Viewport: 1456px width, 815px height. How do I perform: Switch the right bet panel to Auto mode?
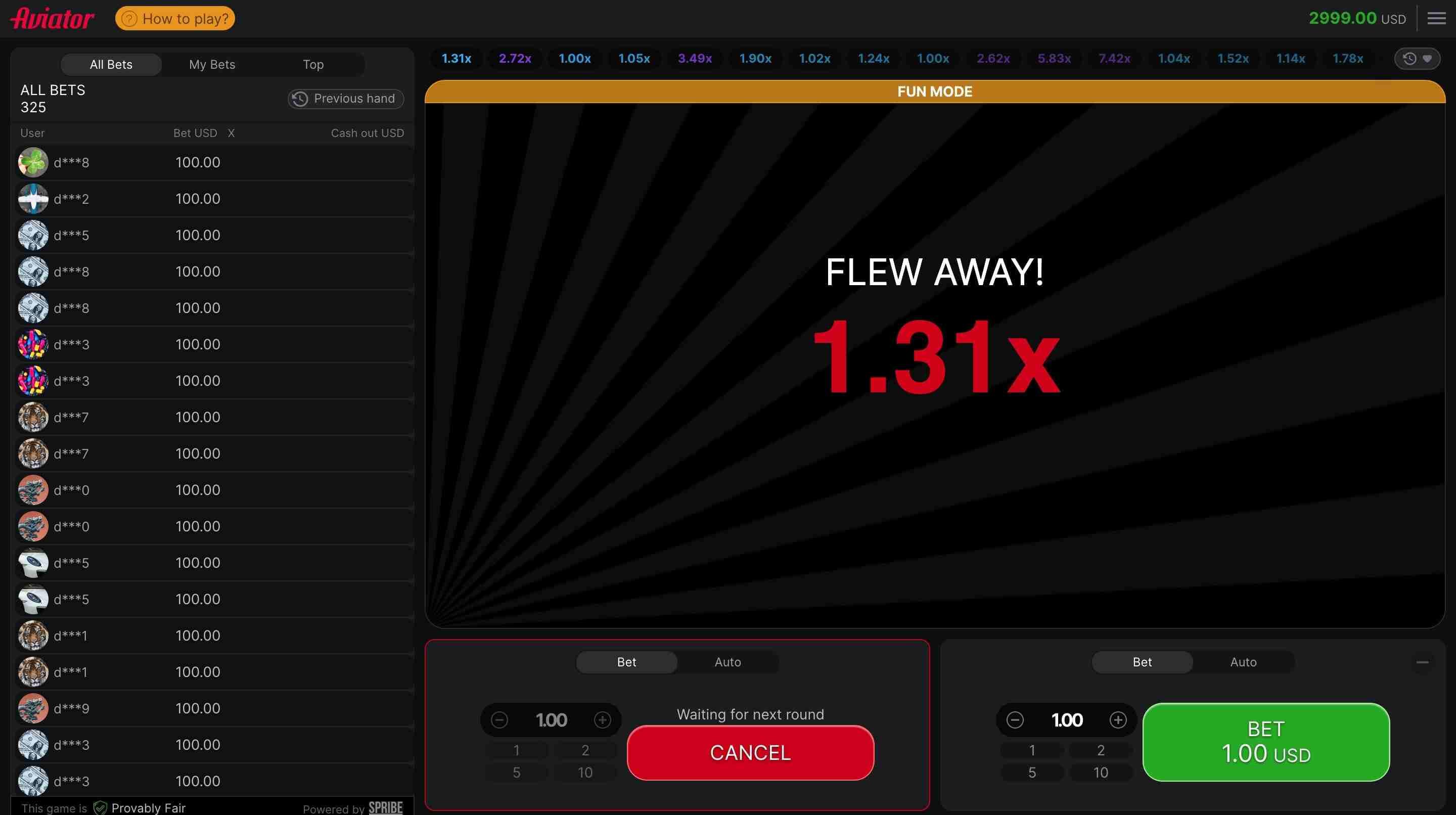tap(1243, 662)
